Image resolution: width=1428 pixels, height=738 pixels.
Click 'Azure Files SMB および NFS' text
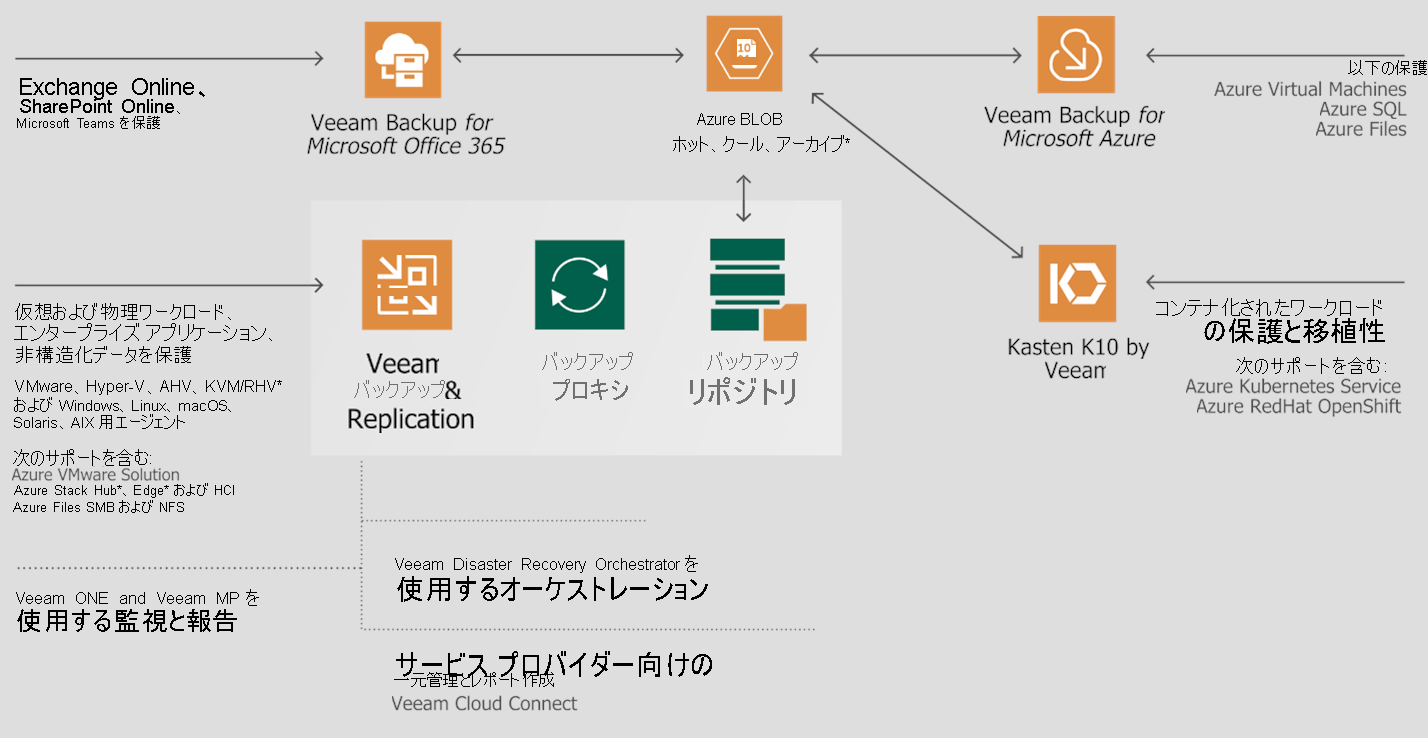[99, 507]
